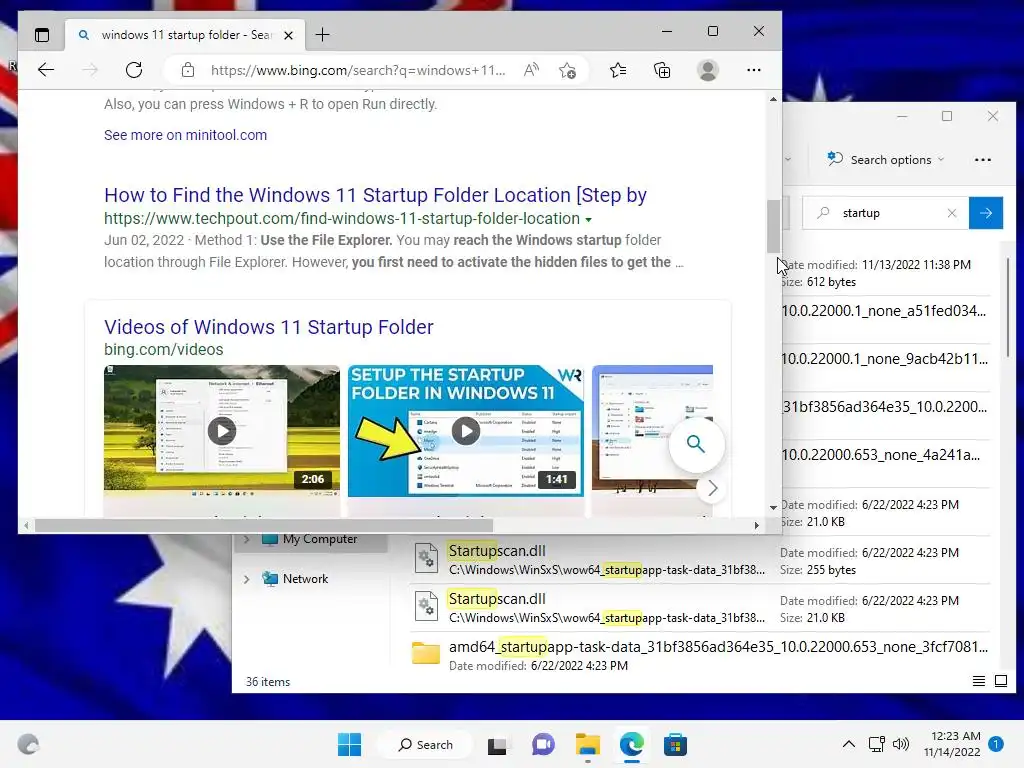This screenshot has height=768, width=1024.
Task: Open Edge Settings and more menu
Action: [x=754, y=70]
